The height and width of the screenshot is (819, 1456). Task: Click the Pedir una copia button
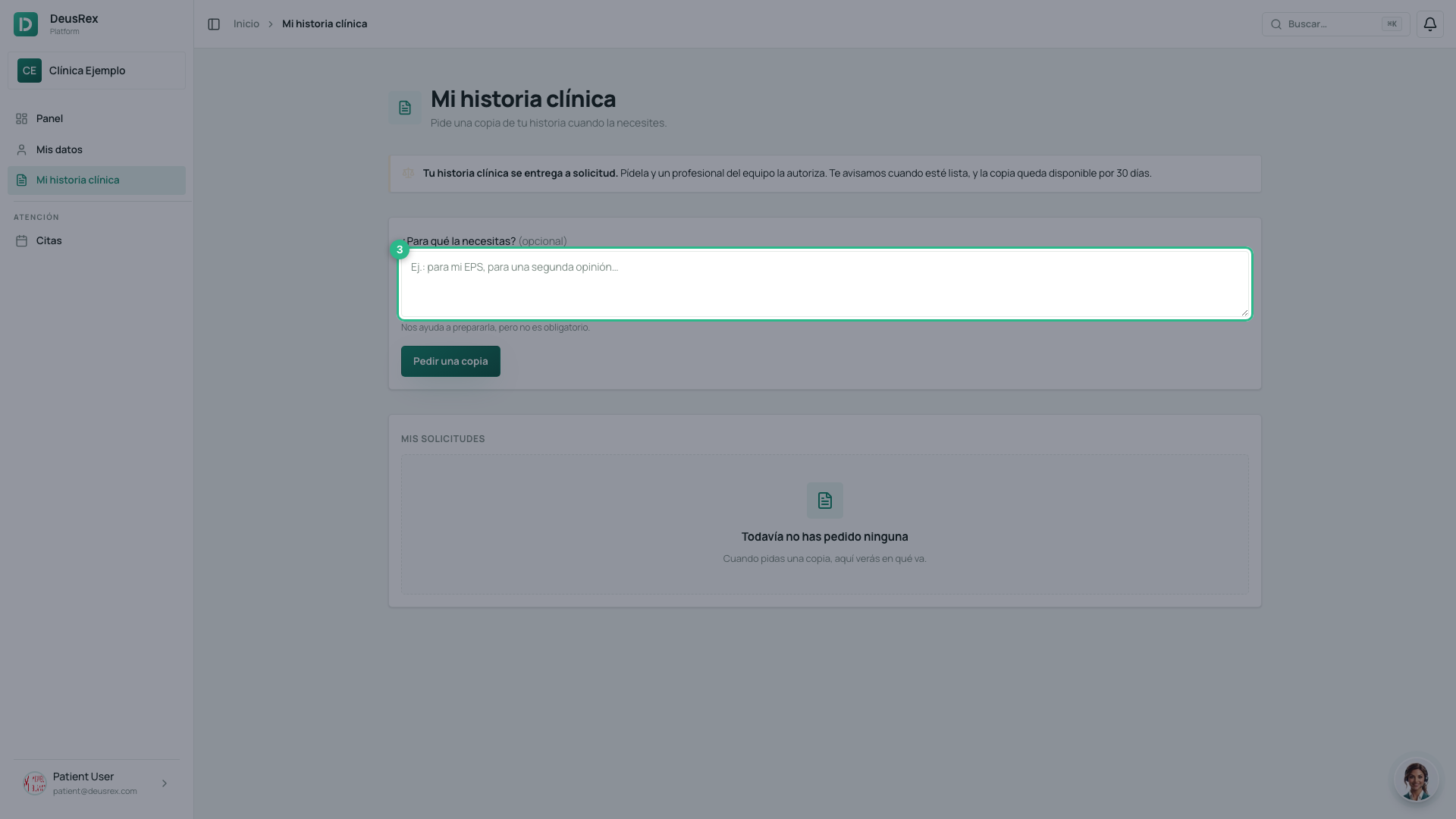[450, 362]
